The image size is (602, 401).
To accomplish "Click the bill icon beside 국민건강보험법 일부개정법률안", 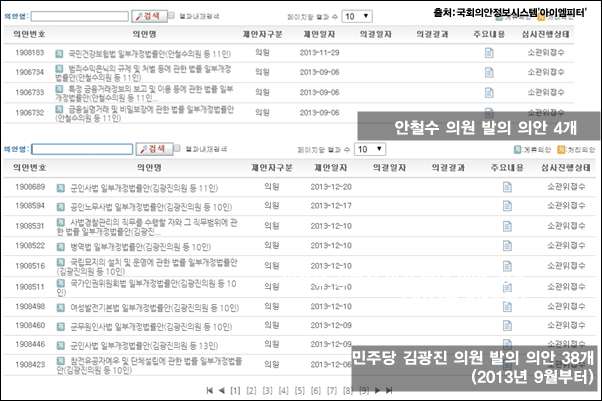I will tap(59, 54).
